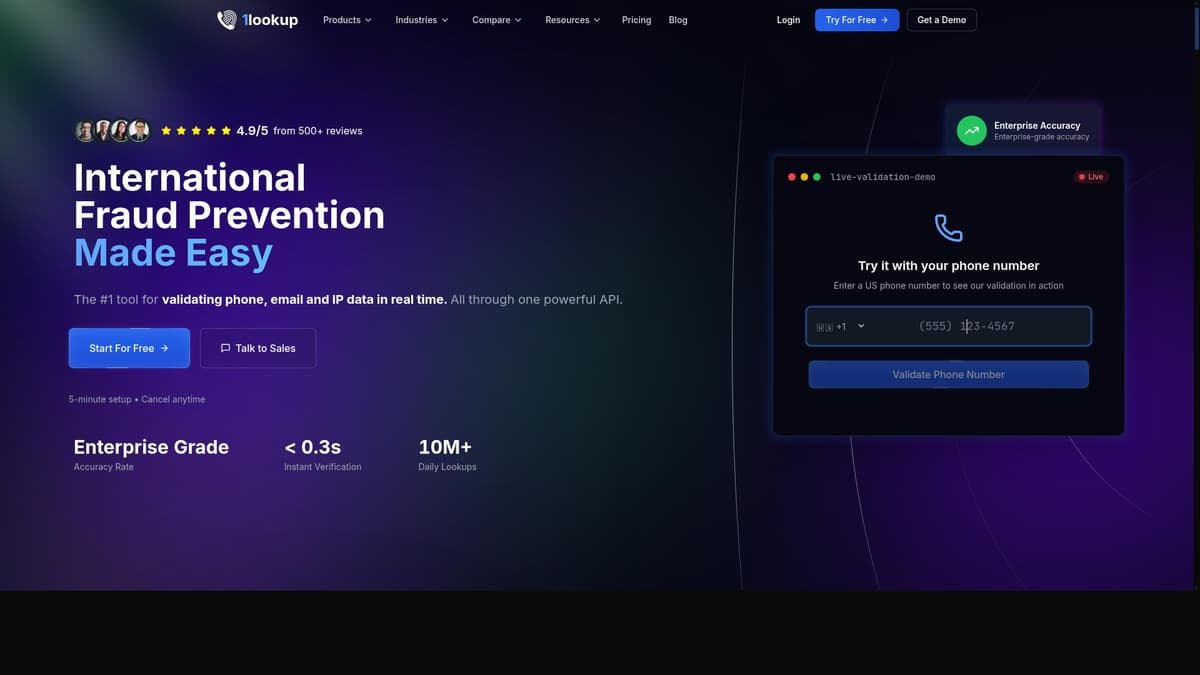Open the US +1 country code selector
1200x675 pixels.
pyautogui.click(x=840, y=326)
